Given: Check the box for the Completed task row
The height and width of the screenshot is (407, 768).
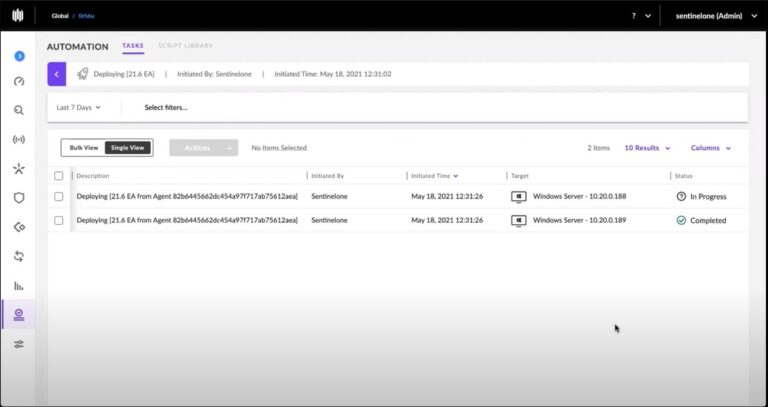Looking at the screenshot, I should [58, 220].
